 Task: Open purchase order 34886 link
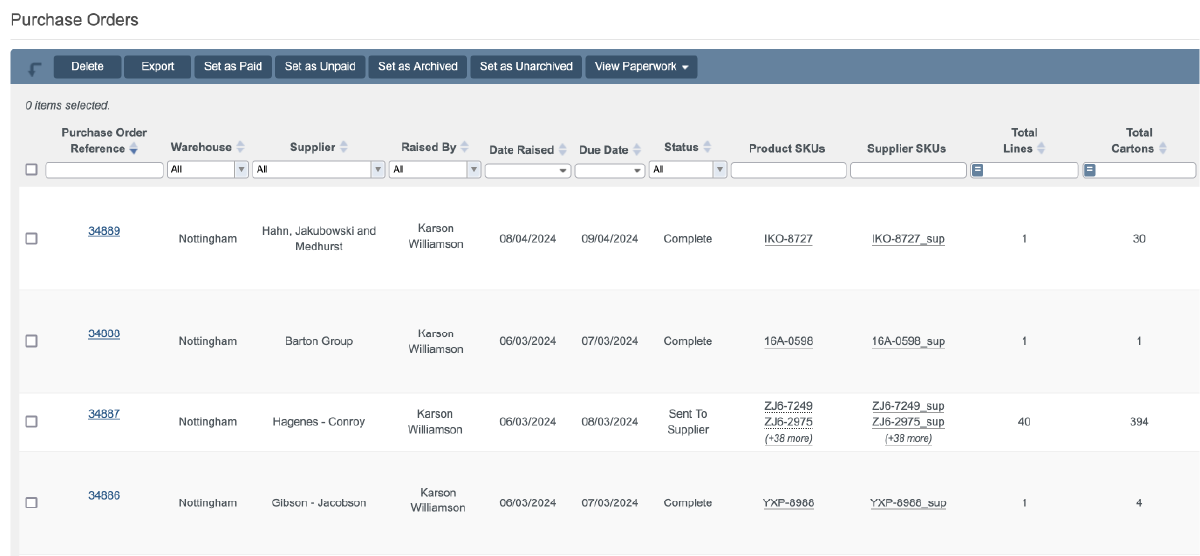[104, 495]
